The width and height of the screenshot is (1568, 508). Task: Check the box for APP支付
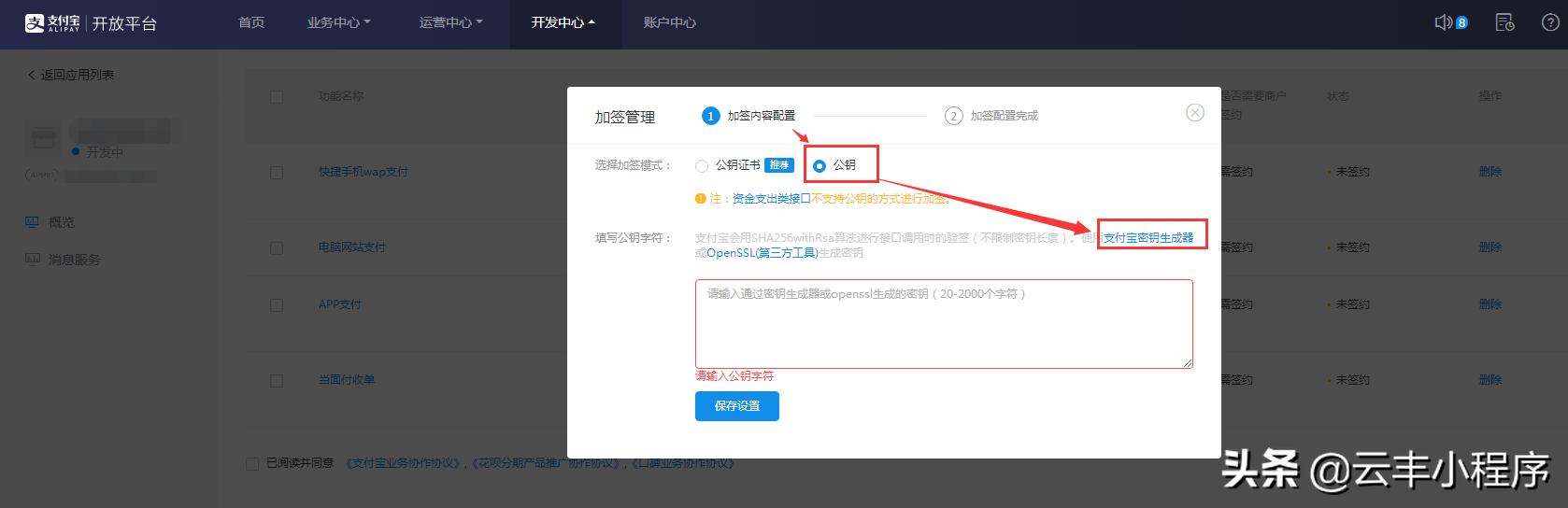click(x=277, y=305)
